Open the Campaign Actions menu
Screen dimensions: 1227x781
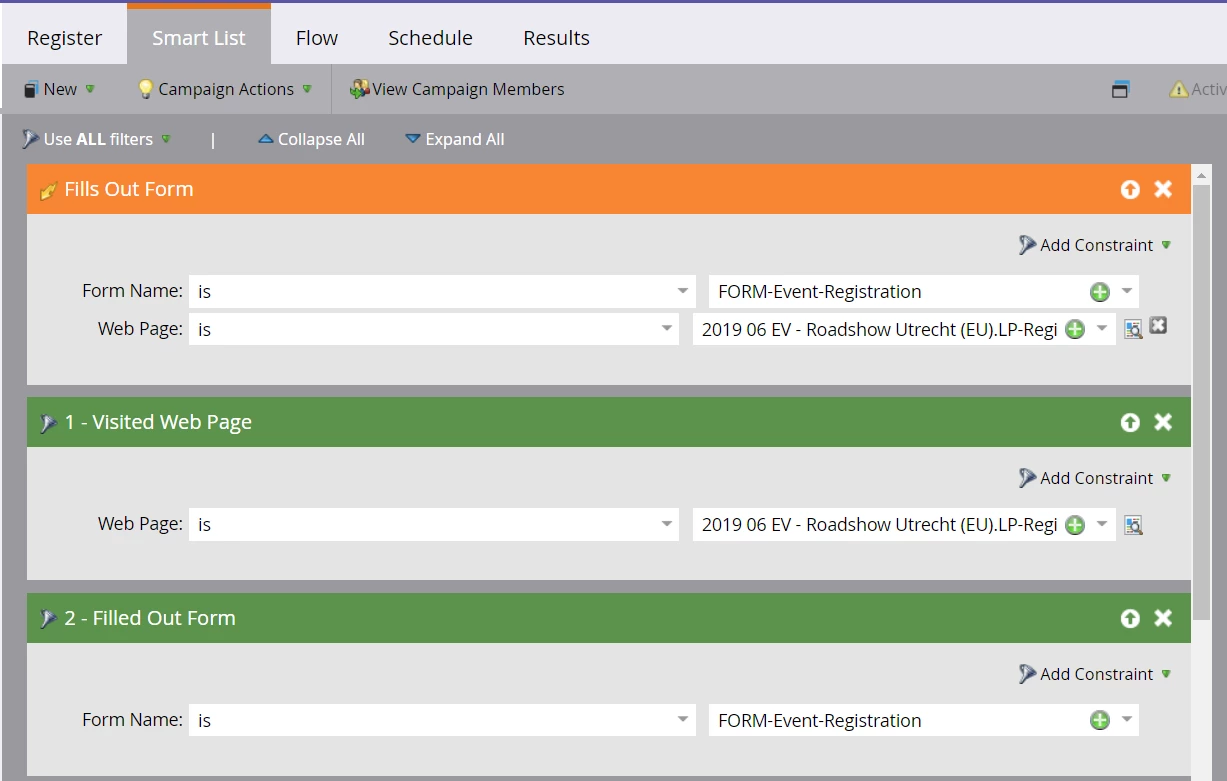[x=225, y=89]
